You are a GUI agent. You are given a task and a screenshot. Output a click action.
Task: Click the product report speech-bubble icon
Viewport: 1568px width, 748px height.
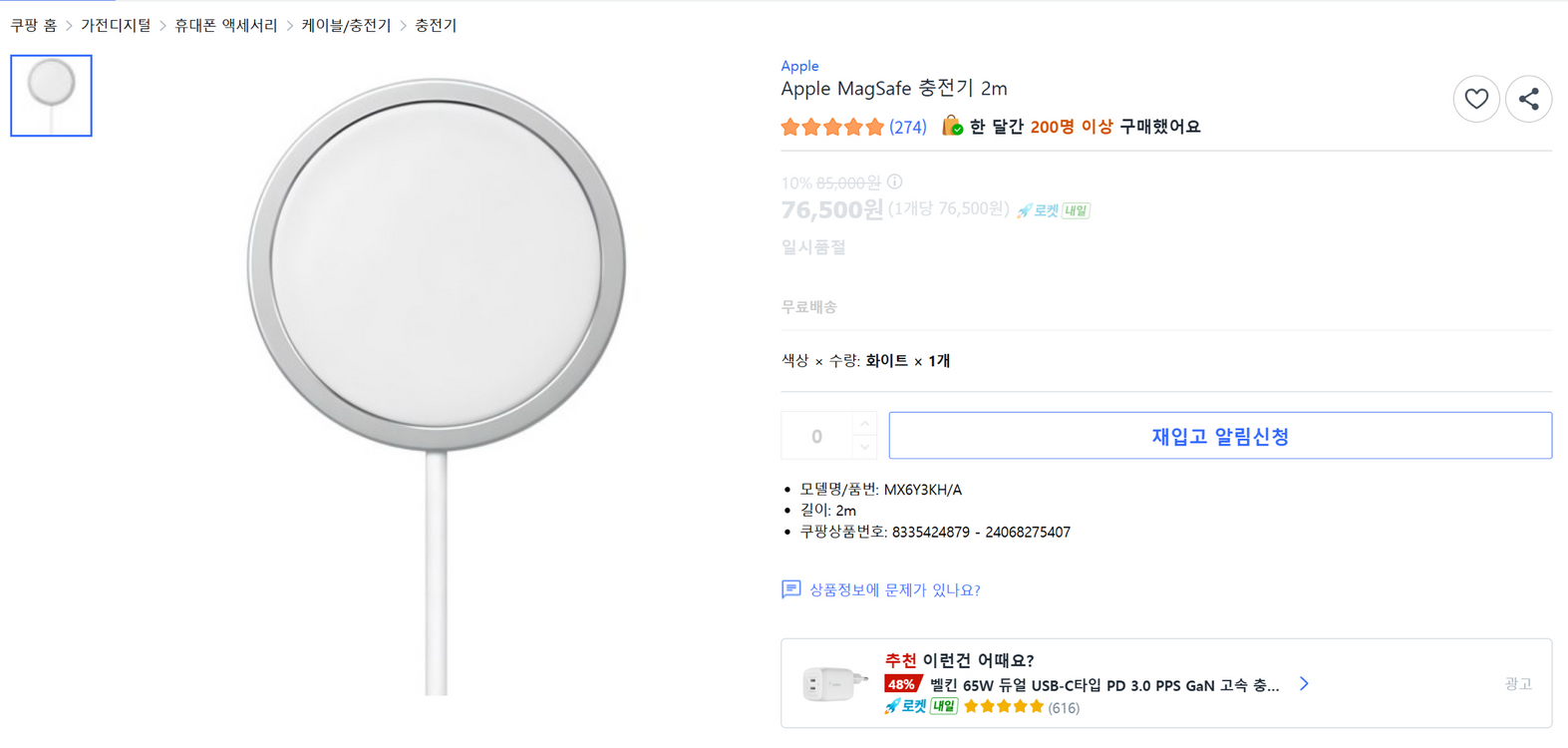click(790, 589)
